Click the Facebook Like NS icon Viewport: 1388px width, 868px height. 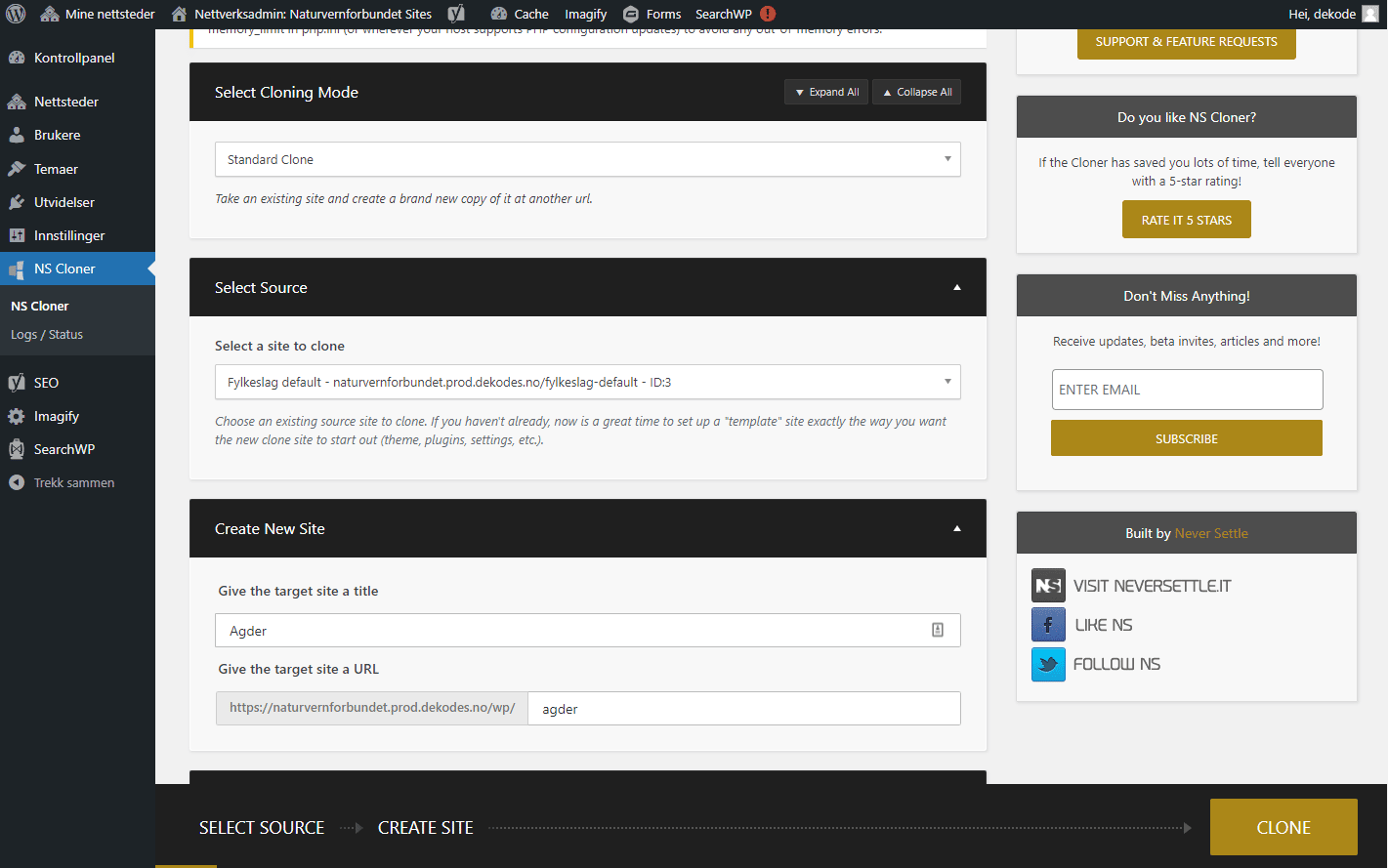click(1048, 625)
